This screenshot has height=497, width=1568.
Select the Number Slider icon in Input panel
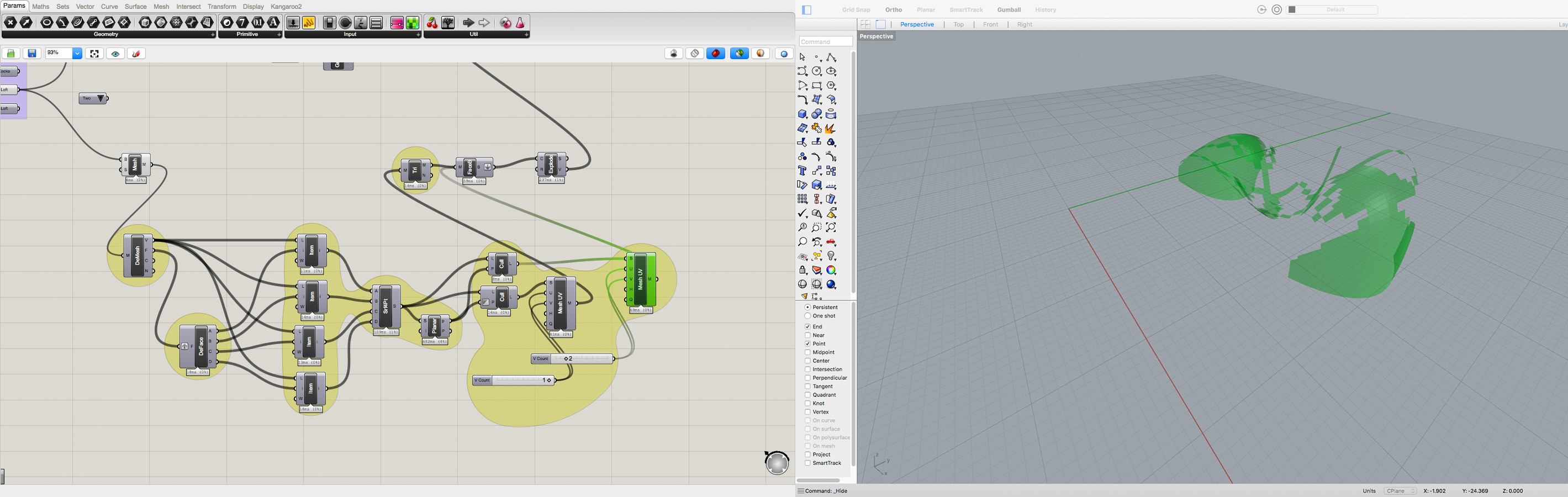point(293,23)
